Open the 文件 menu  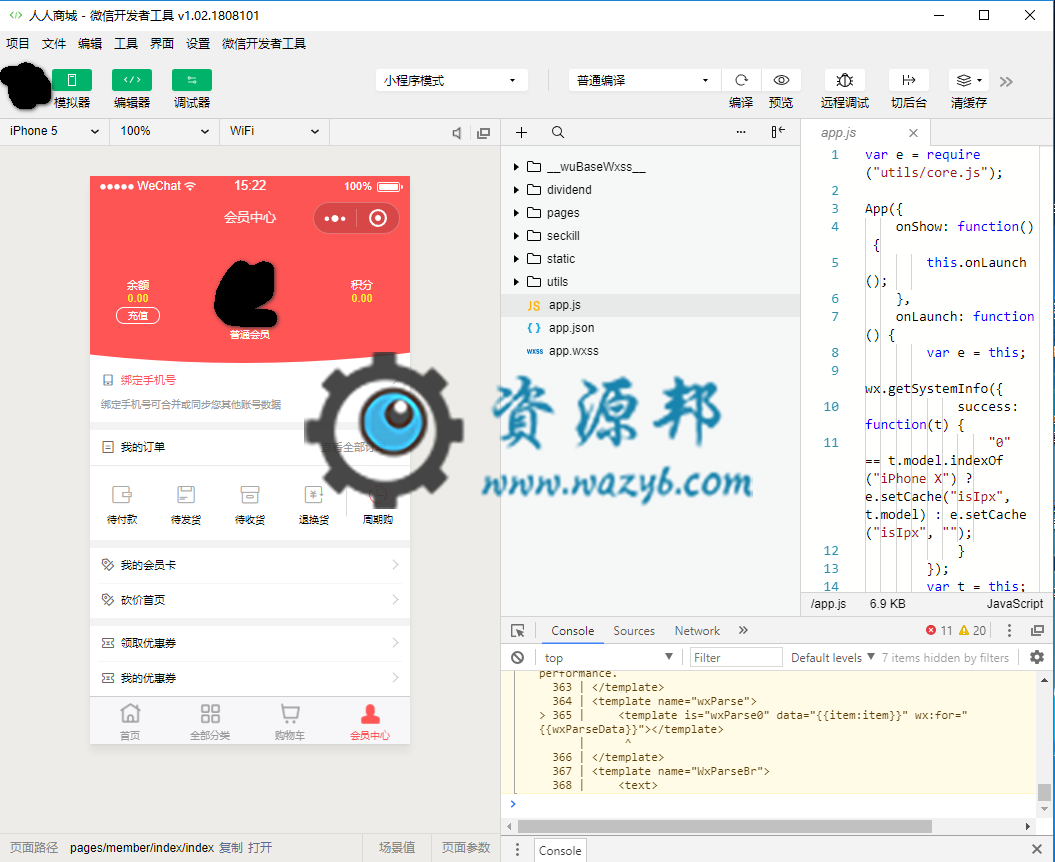point(54,44)
